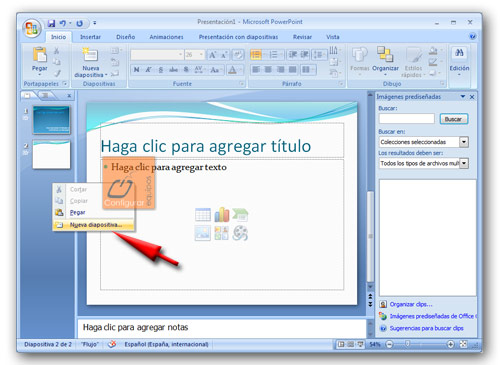This screenshot has width=500, height=365.
Task: Open Organizar clips... link
Action: pos(411,304)
